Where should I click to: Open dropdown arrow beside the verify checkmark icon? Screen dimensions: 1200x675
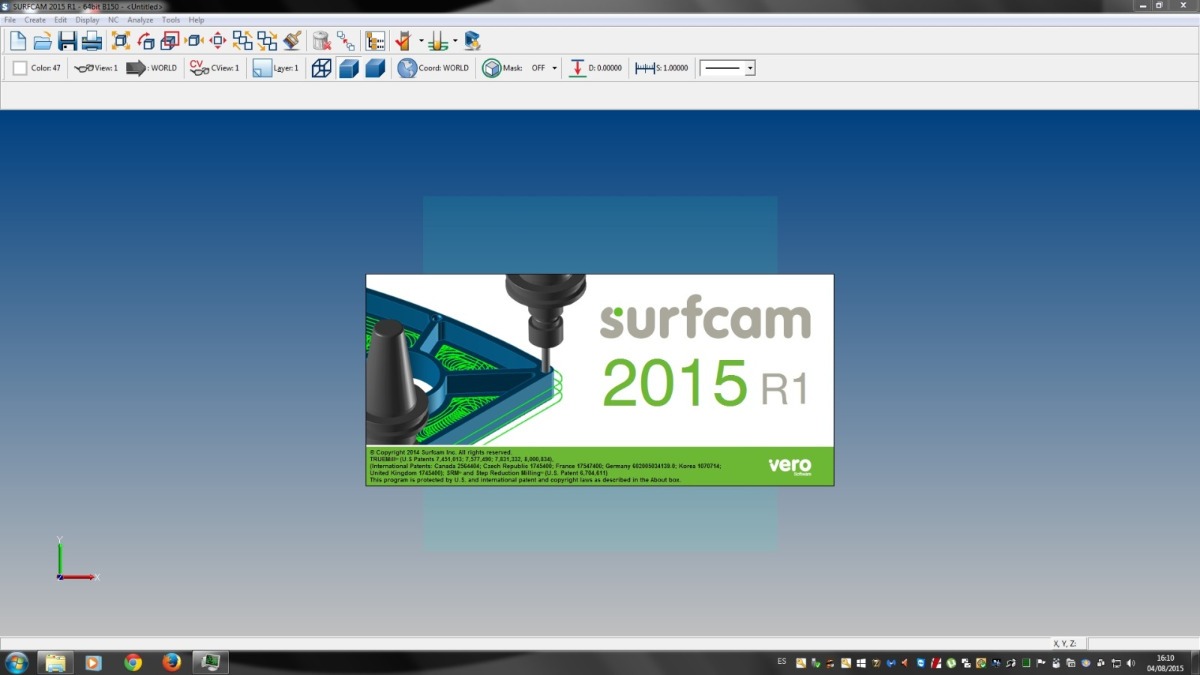(x=421, y=42)
